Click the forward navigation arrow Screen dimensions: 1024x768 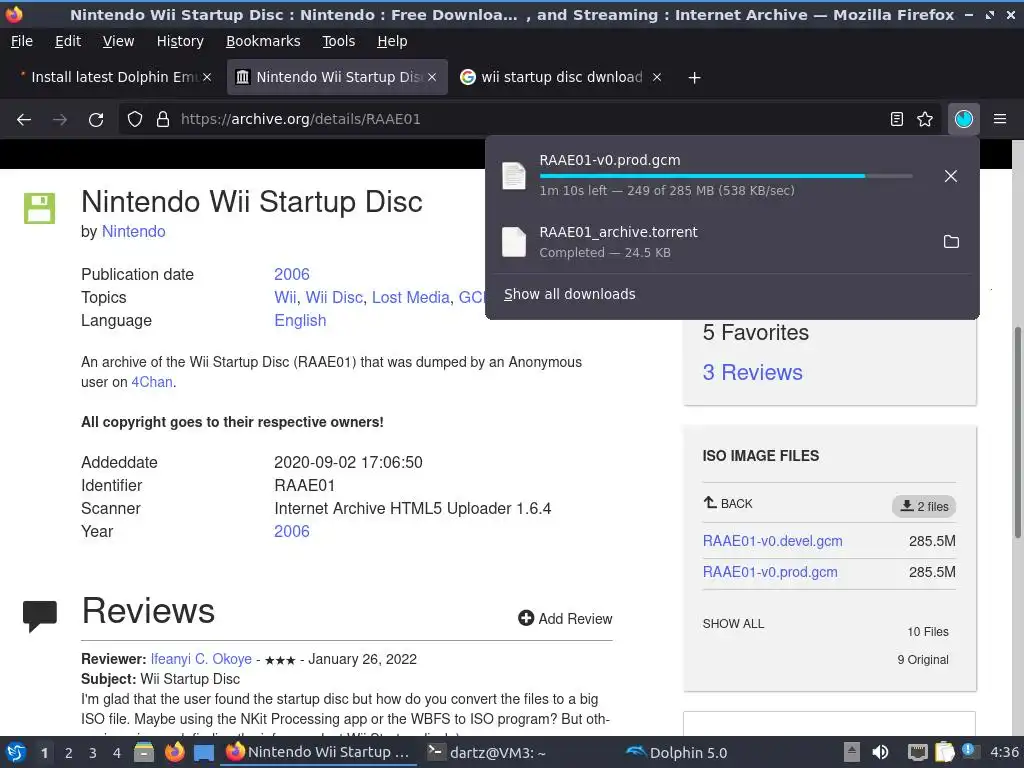60,119
